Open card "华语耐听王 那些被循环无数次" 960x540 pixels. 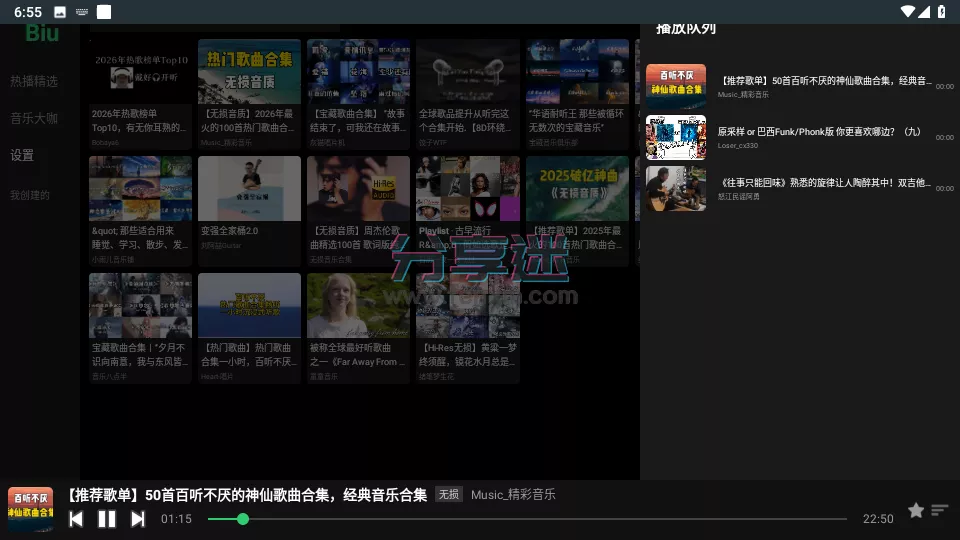(577, 94)
